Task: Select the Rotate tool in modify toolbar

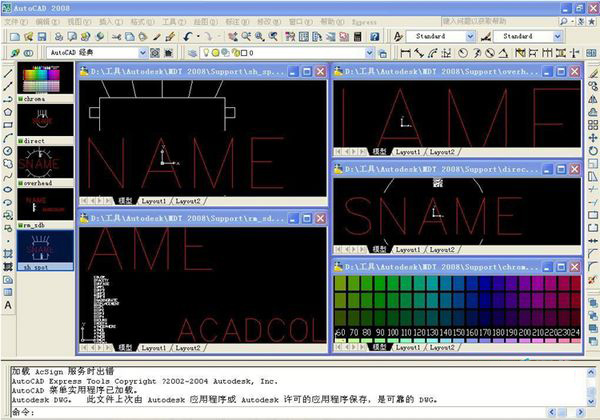Action: click(x=593, y=151)
